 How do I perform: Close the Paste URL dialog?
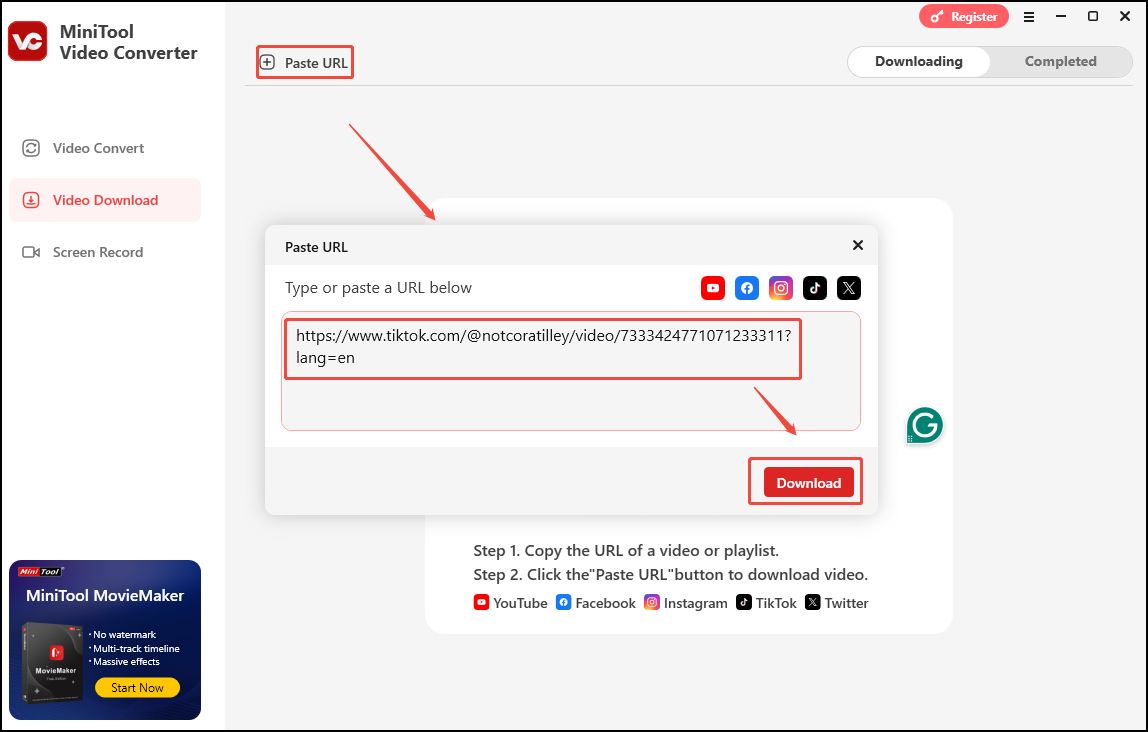858,245
